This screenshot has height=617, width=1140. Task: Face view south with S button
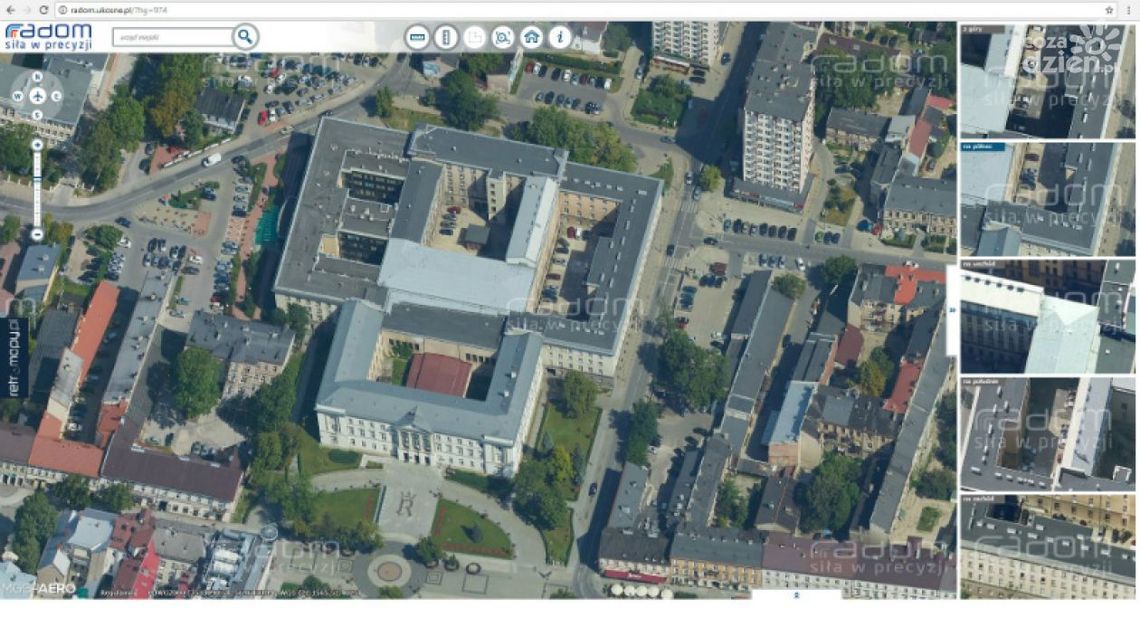click(37, 115)
